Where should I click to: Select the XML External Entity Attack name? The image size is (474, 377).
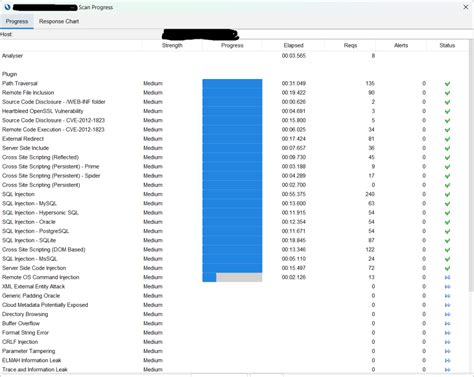(x=33, y=286)
